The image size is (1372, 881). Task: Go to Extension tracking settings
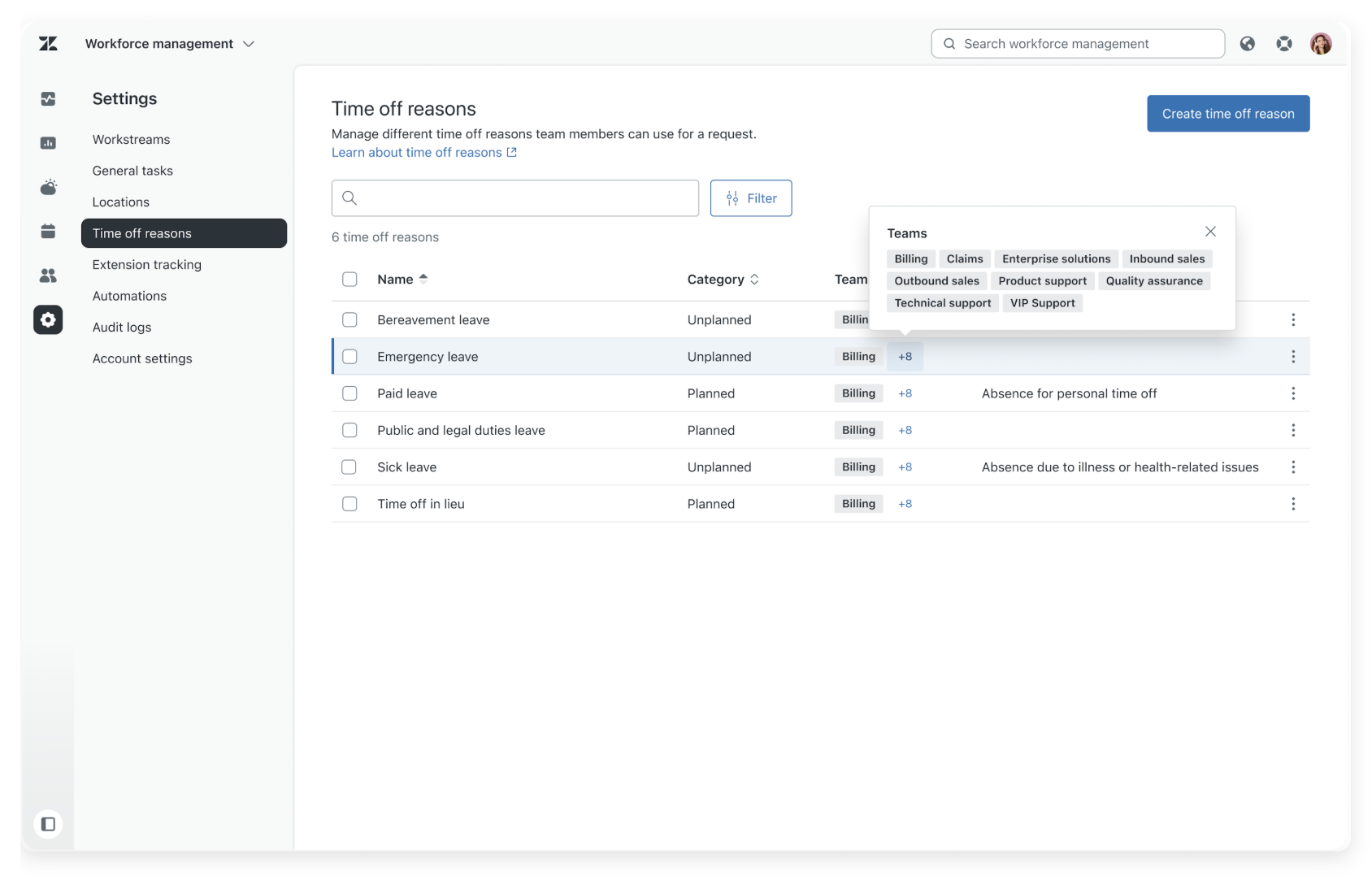(147, 265)
